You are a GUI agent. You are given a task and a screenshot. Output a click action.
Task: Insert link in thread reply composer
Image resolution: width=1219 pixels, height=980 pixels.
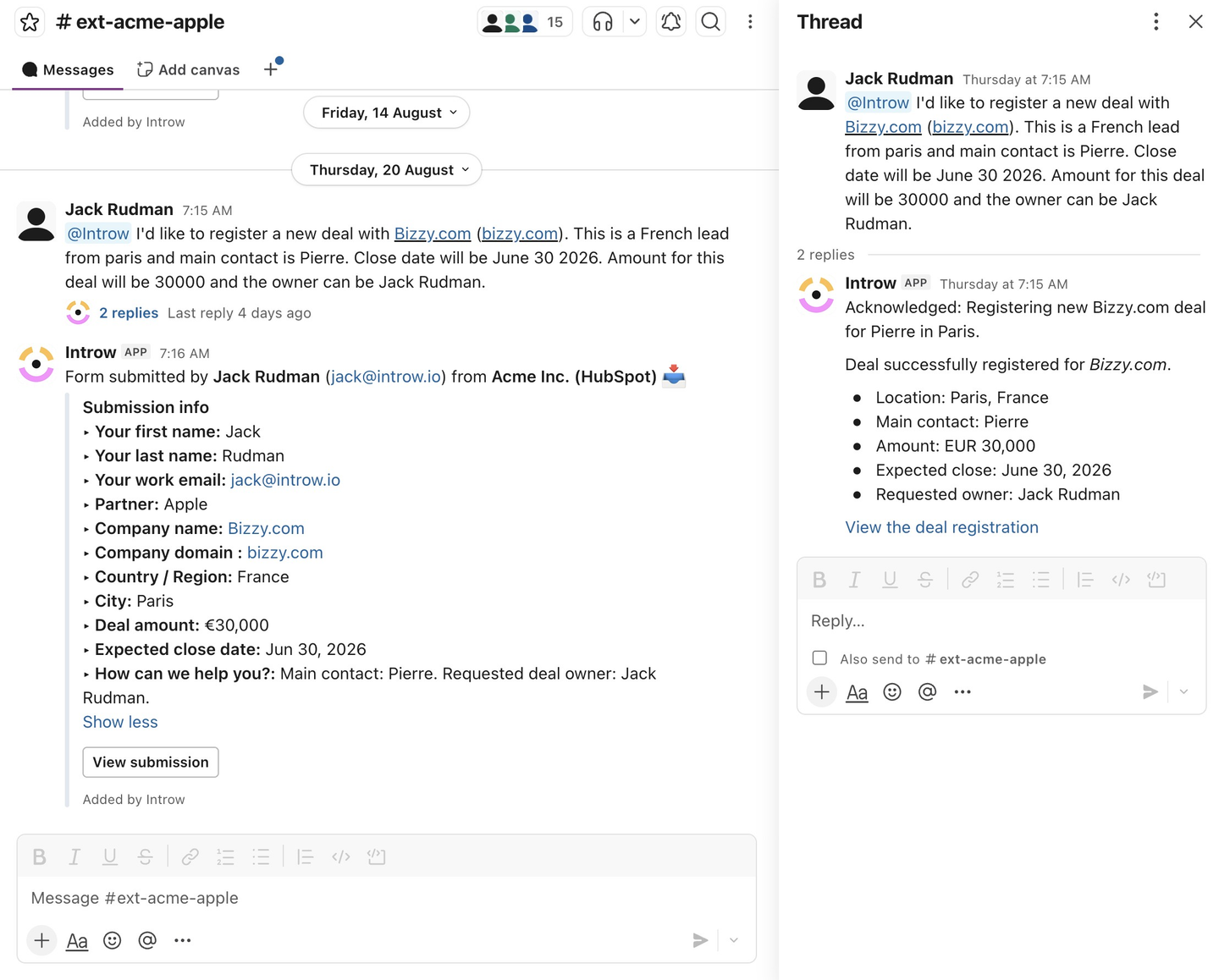tap(970, 580)
